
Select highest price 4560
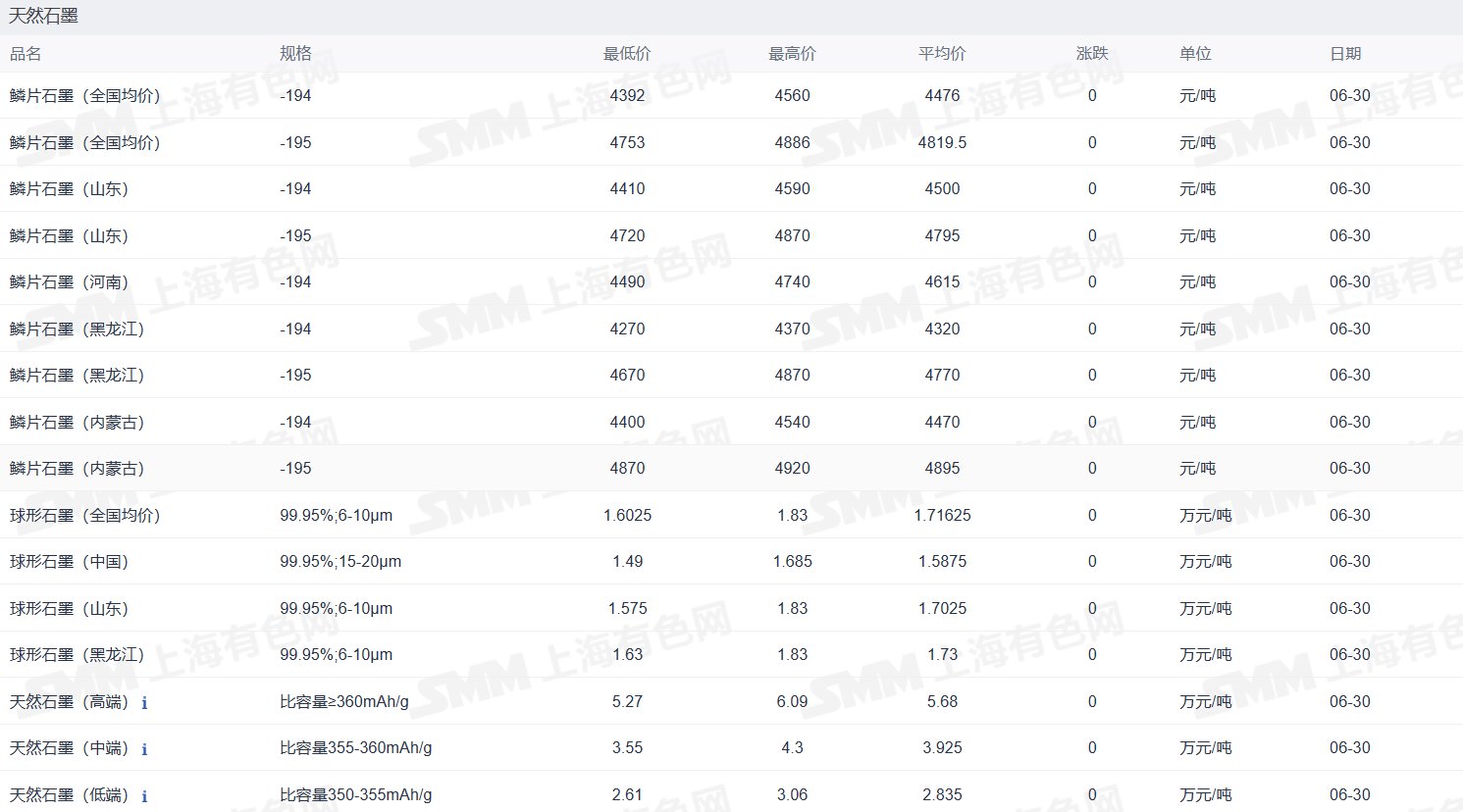(792, 95)
